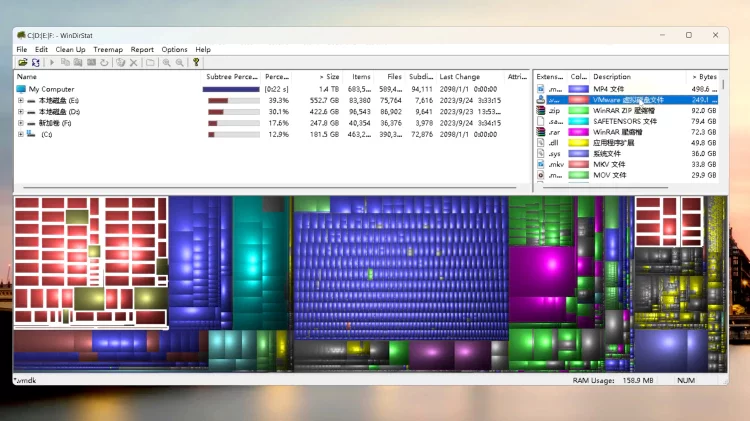Image resolution: width=750 pixels, height=421 pixels.
Task: Click the Delete X toolbar icon
Action: (133, 62)
